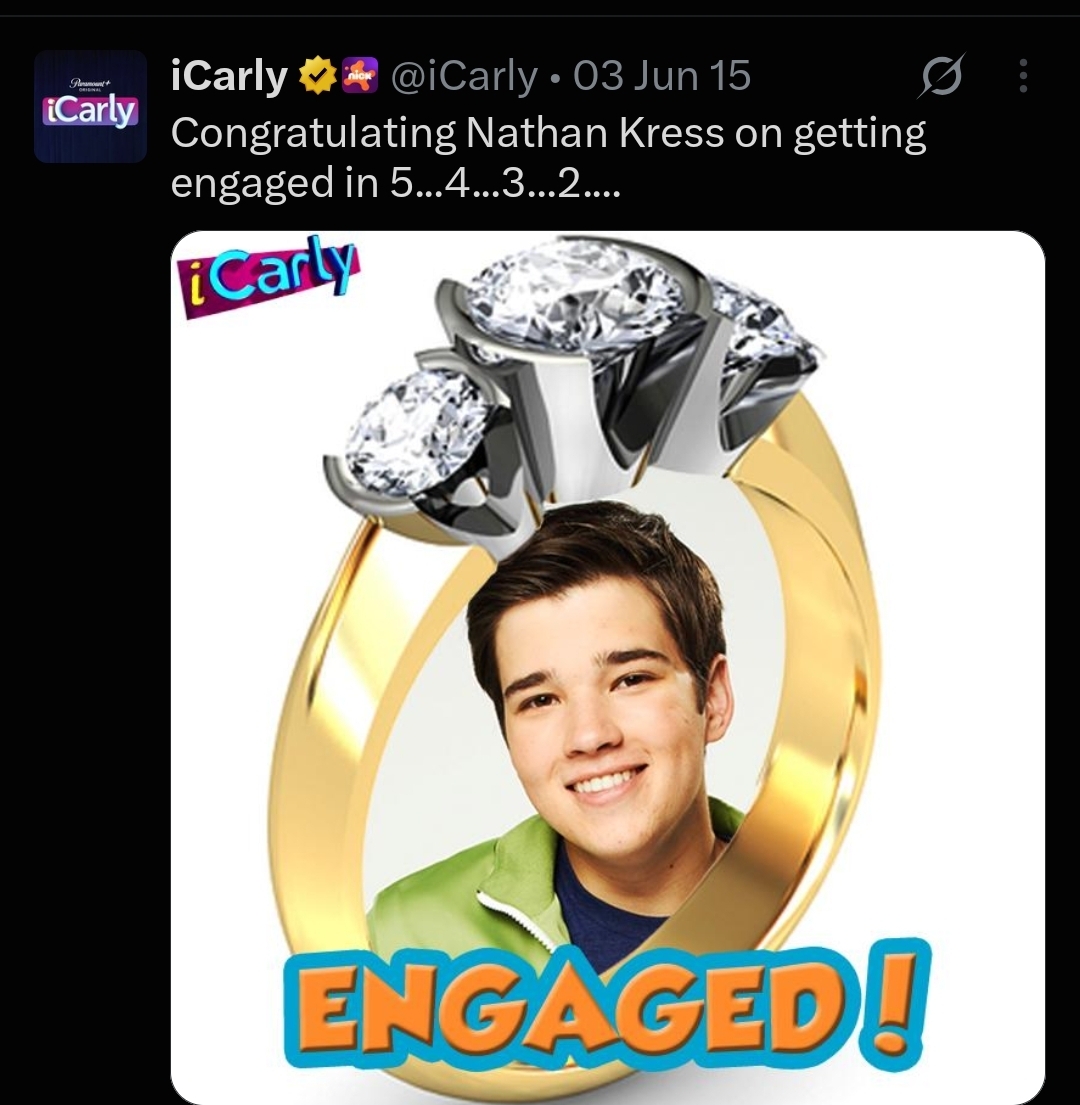Open the iCarly profile avatar
Image resolution: width=1080 pixels, height=1105 pixels.
pyautogui.click(x=90, y=106)
